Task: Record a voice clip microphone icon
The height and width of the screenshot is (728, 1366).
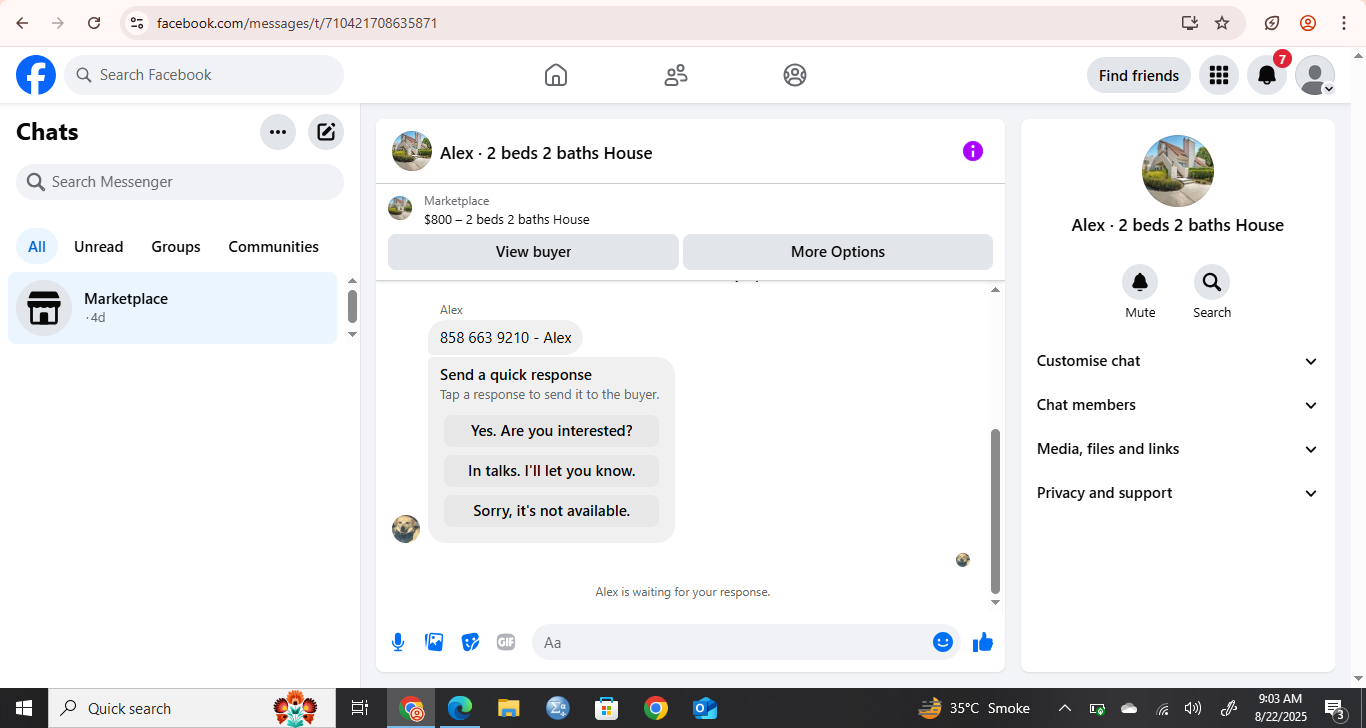Action: pyautogui.click(x=398, y=642)
